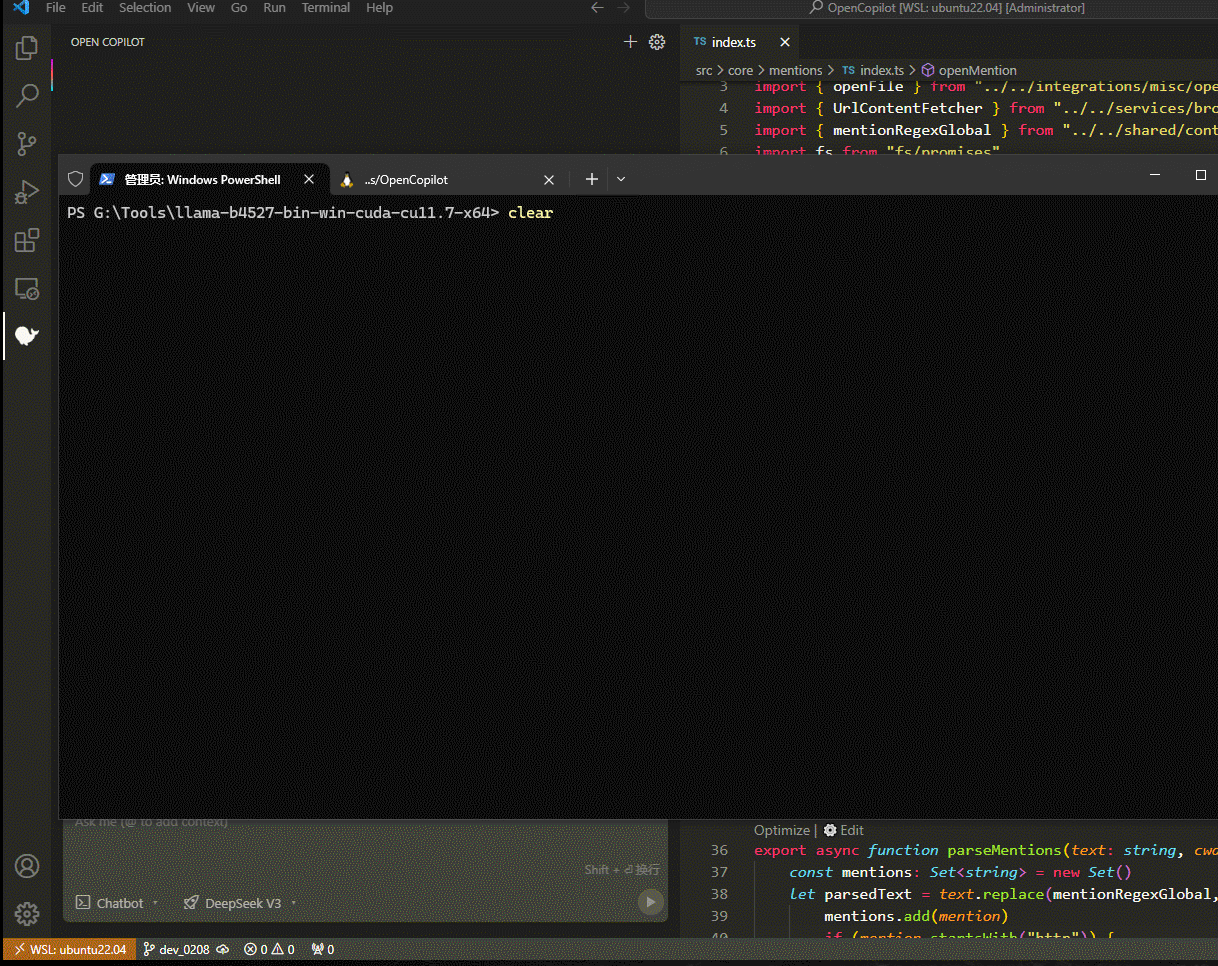Viewport: 1218px width, 966px height.
Task: Open Remote Explorer icon in activity bar
Action: (27, 288)
